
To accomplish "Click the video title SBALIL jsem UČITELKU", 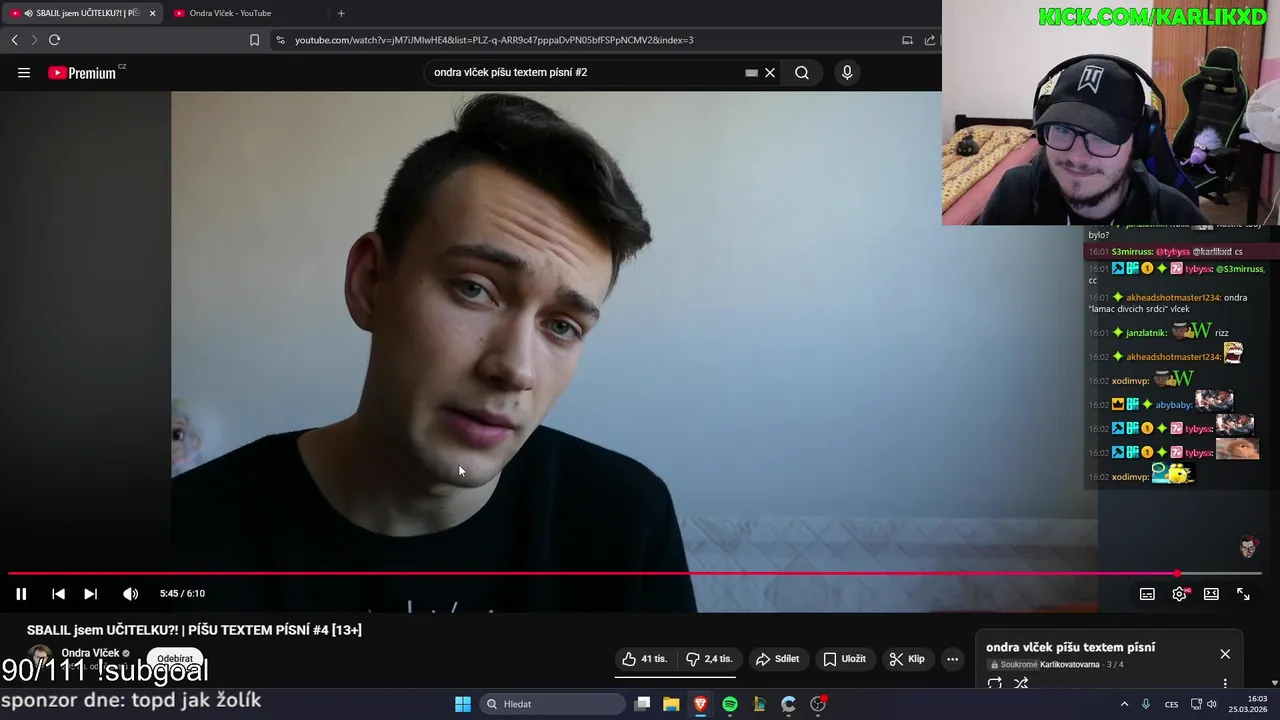I will 194,630.
